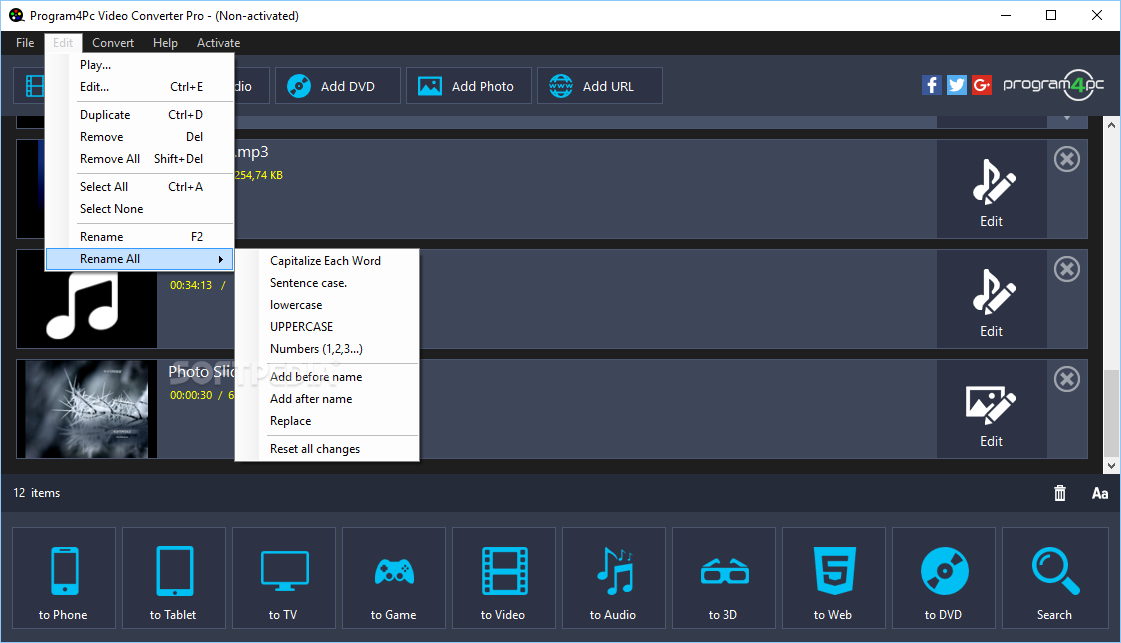This screenshot has width=1121, height=643.
Task: Open the Convert menu
Action: pyautogui.click(x=113, y=43)
